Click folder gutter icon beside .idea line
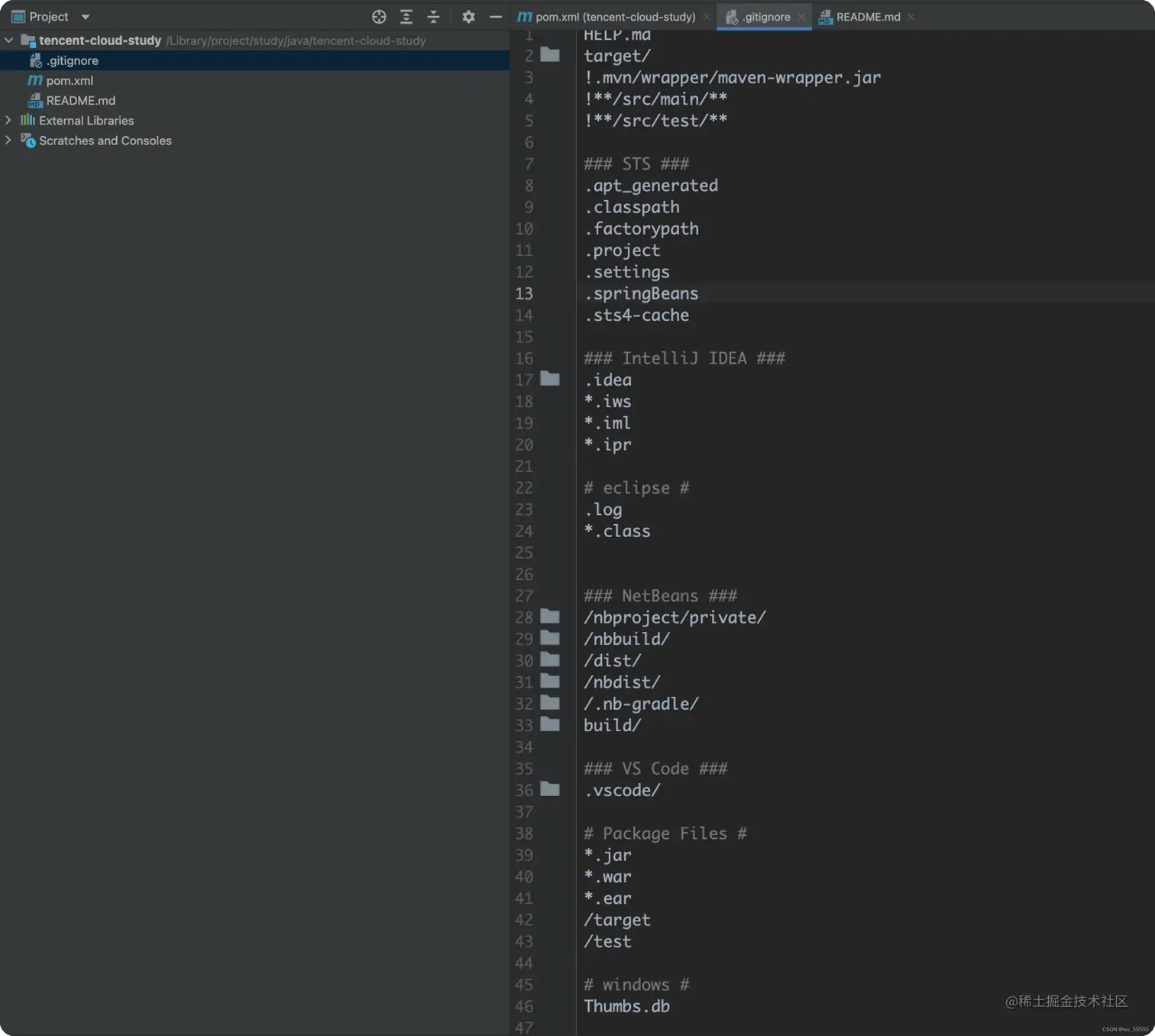 pos(550,379)
